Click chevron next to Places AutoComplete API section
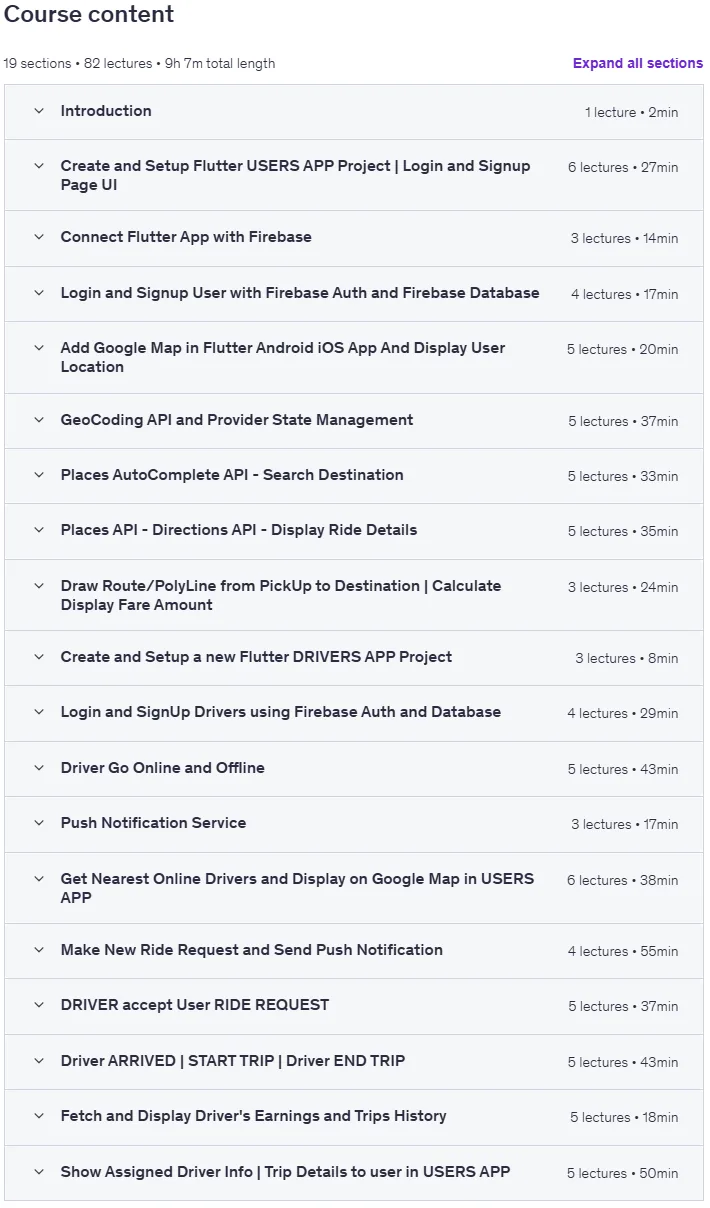The image size is (710, 1208). coord(39,475)
